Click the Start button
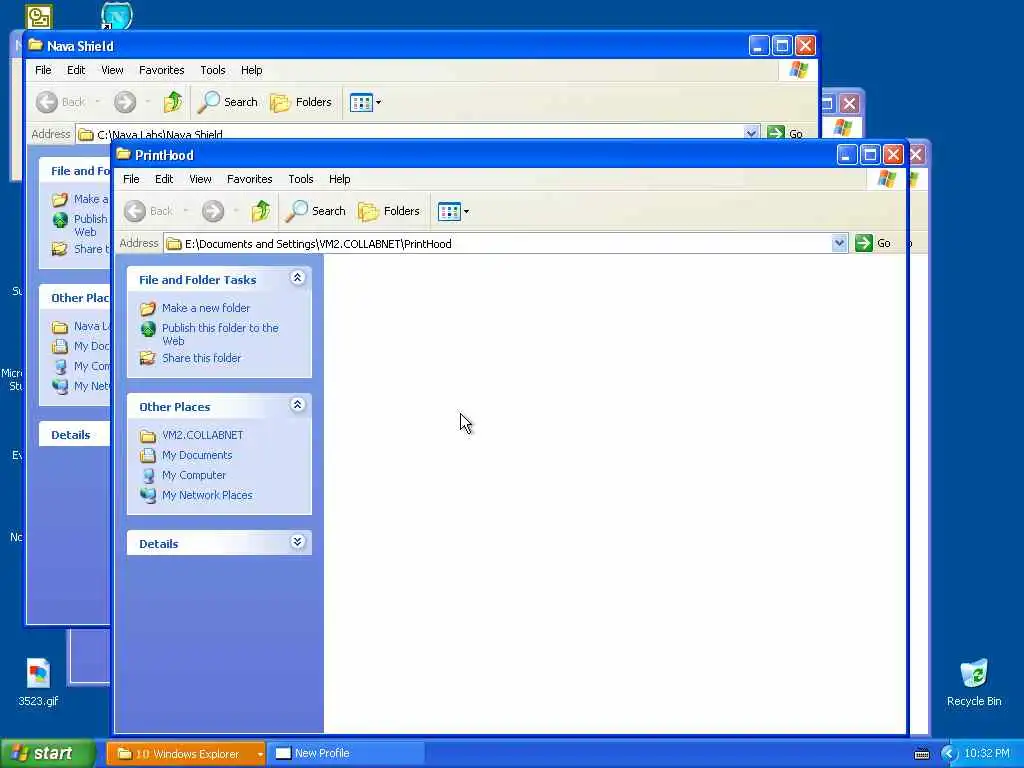Image resolution: width=1024 pixels, height=768 pixels. tap(48, 753)
